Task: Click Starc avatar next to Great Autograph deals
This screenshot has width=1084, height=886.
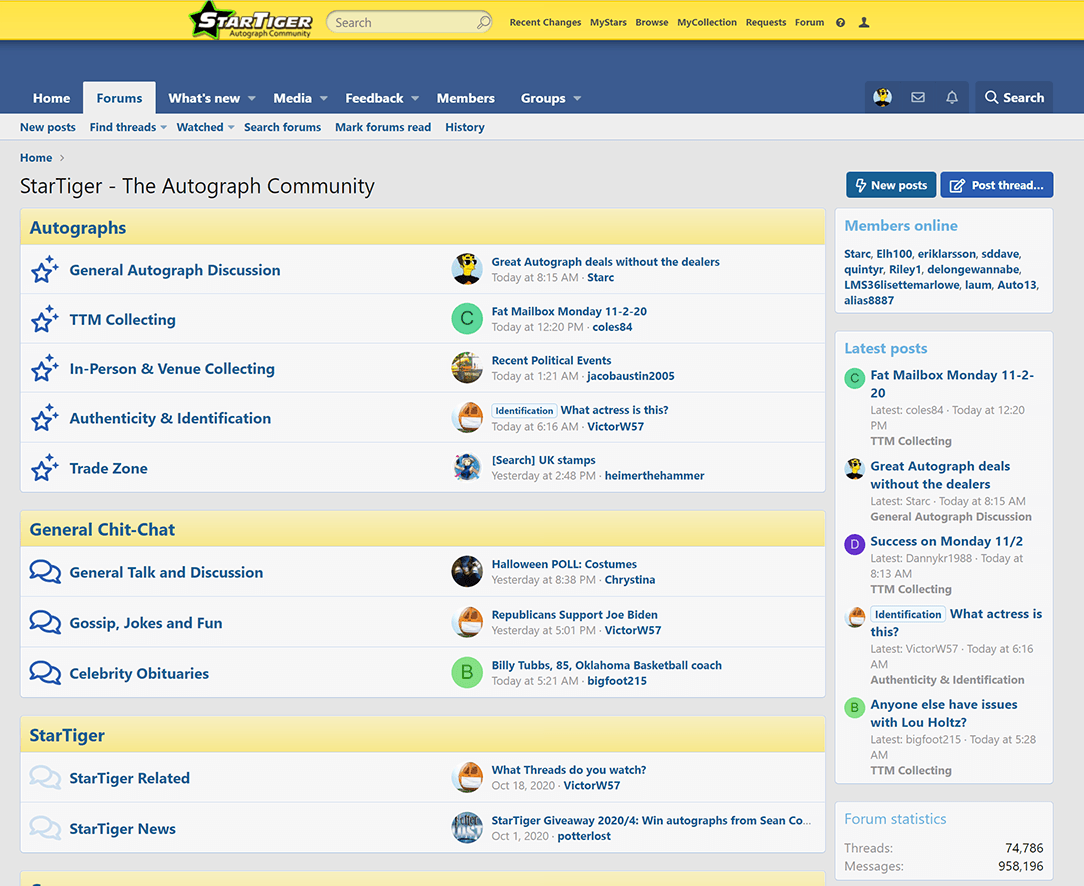Action: [467, 269]
